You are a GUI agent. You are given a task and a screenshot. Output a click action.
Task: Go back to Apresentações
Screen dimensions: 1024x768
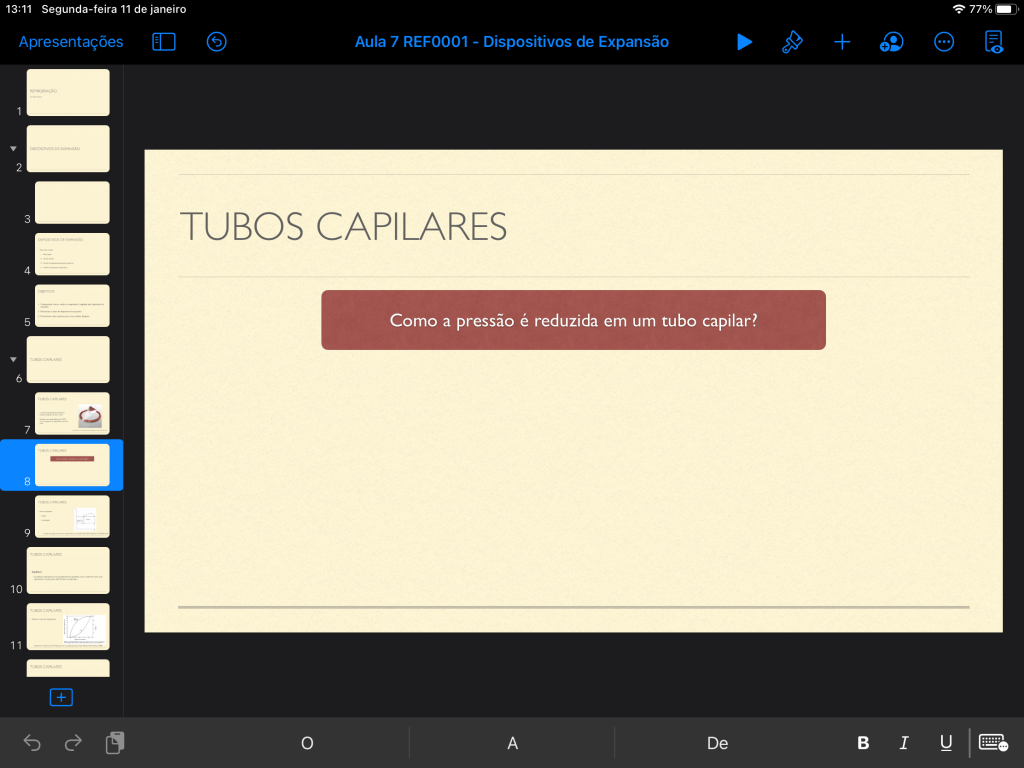(x=71, y=42)
